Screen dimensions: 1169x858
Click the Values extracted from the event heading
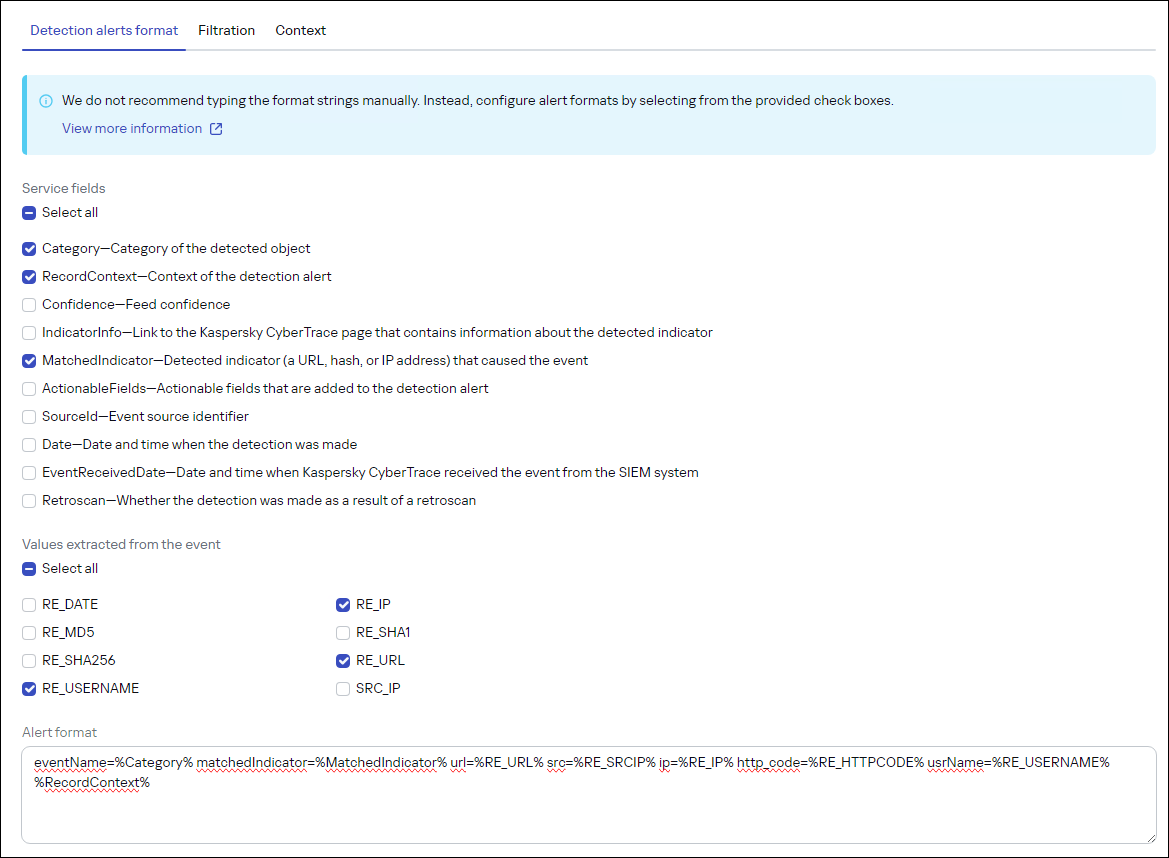tap(121, 544)
